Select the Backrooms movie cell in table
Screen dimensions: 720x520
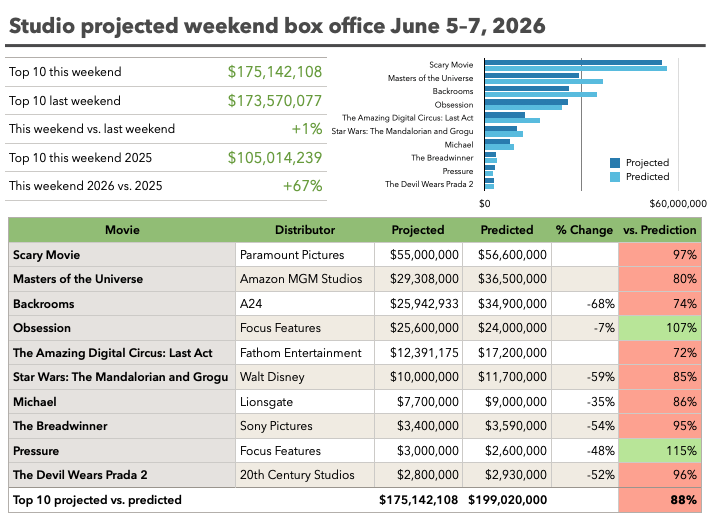(x=122, y=304)
